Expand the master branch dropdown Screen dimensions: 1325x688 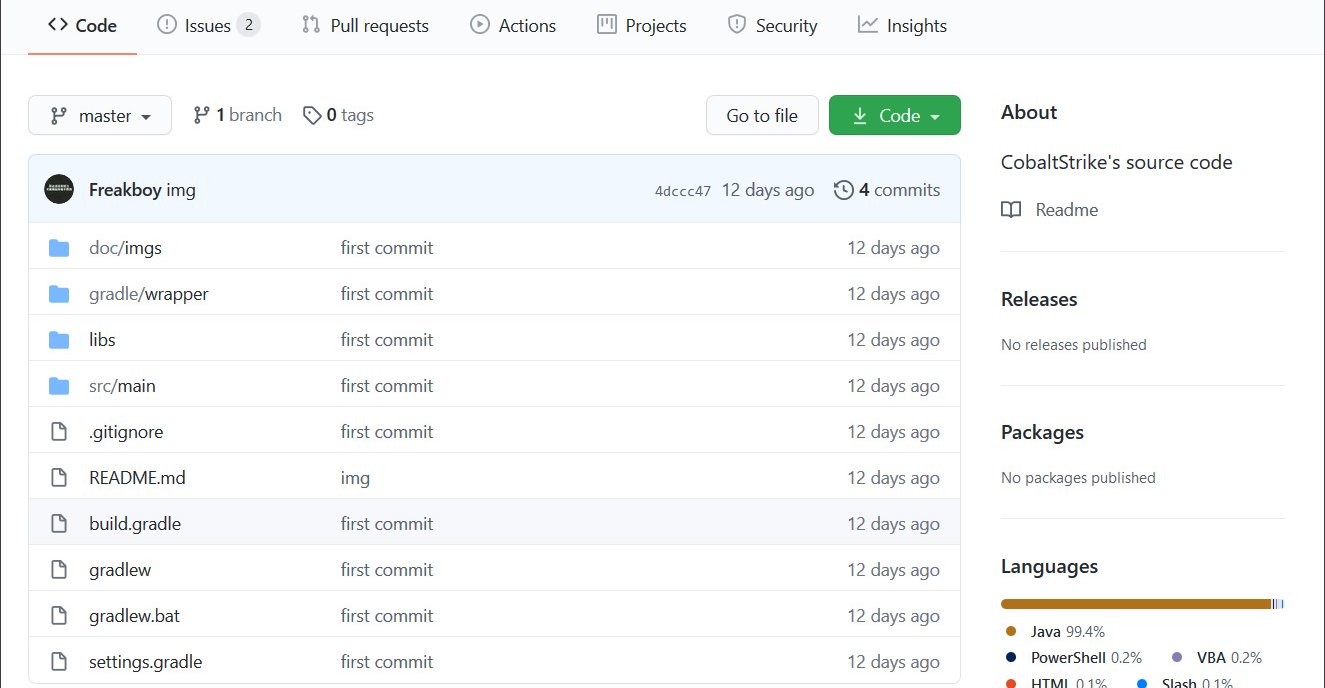[x=100, y=115]
